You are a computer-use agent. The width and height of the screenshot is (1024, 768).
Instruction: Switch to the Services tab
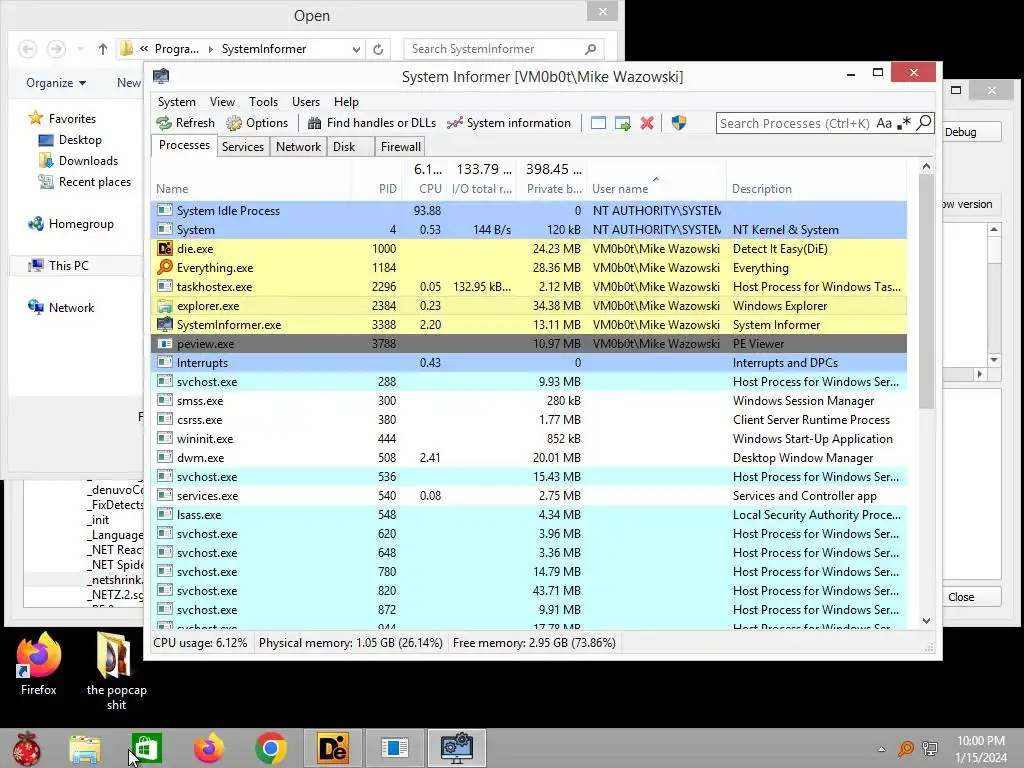pos(242,147)
